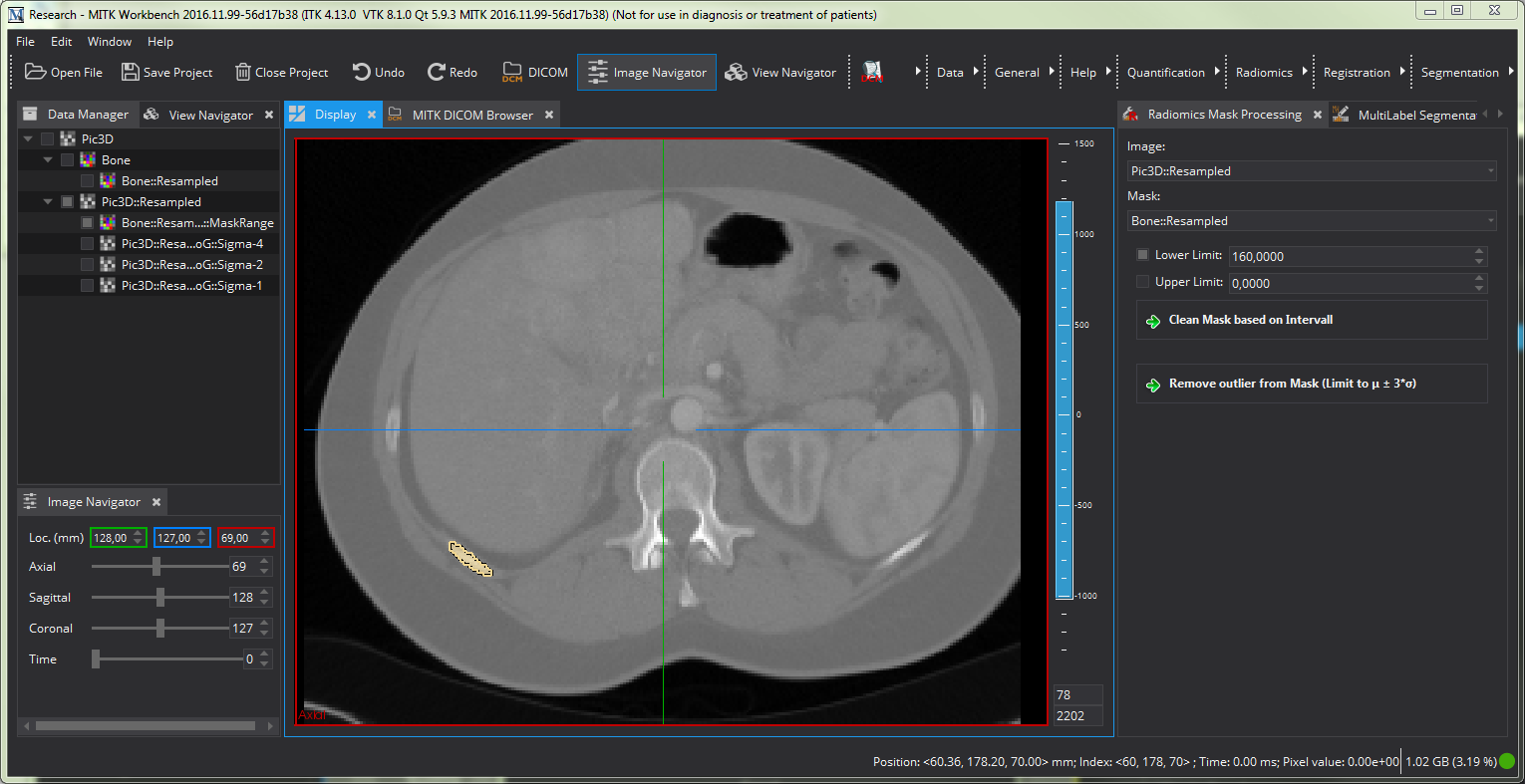
Task: Expand the Radiomics toolbar group arrow
Action: (x=1305, y=72)
